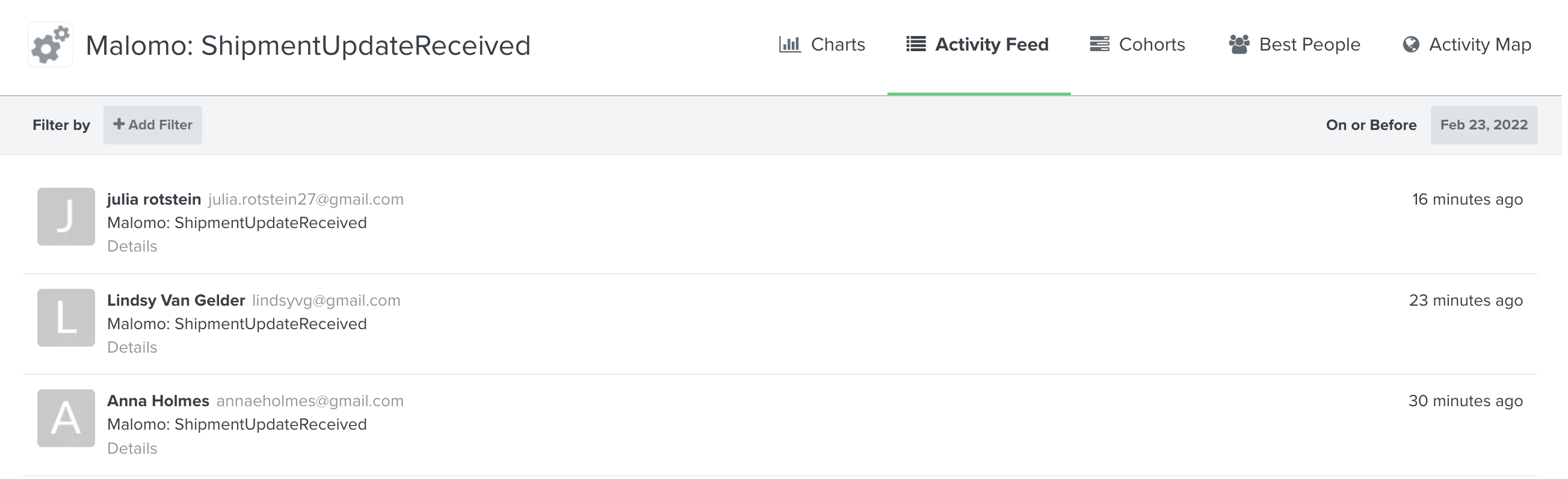Open julia rotstein's profile name link

[x=154, y=199]
